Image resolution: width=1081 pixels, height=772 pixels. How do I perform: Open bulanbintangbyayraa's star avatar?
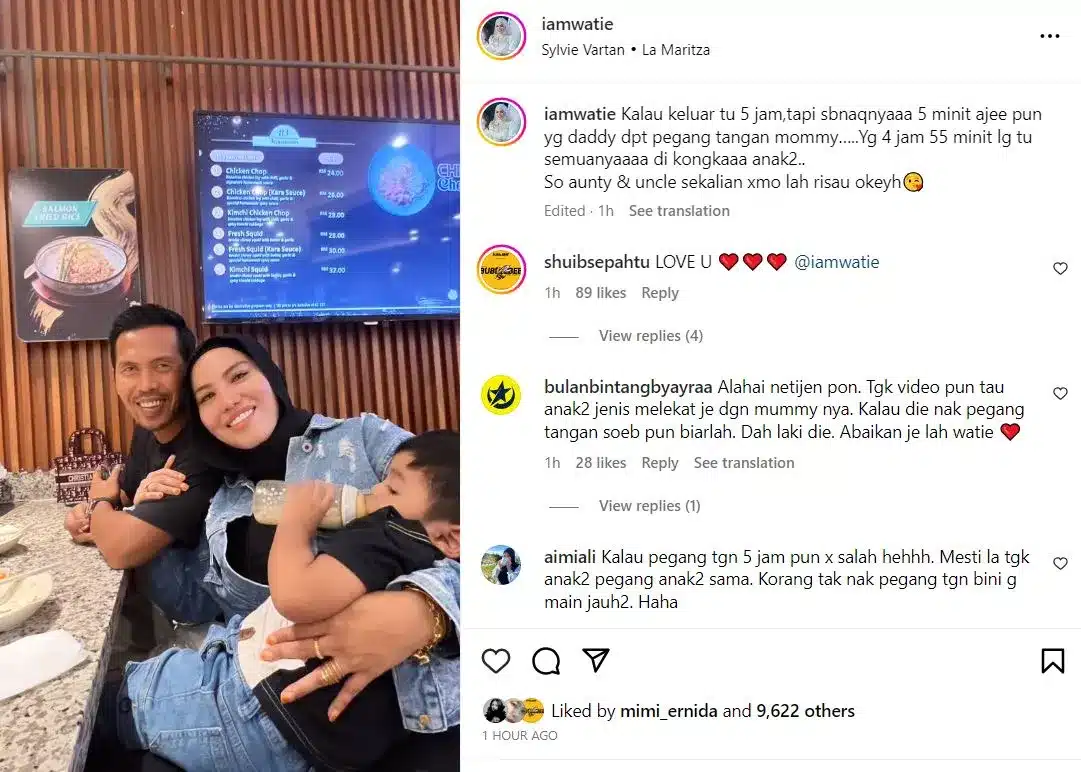501,395
